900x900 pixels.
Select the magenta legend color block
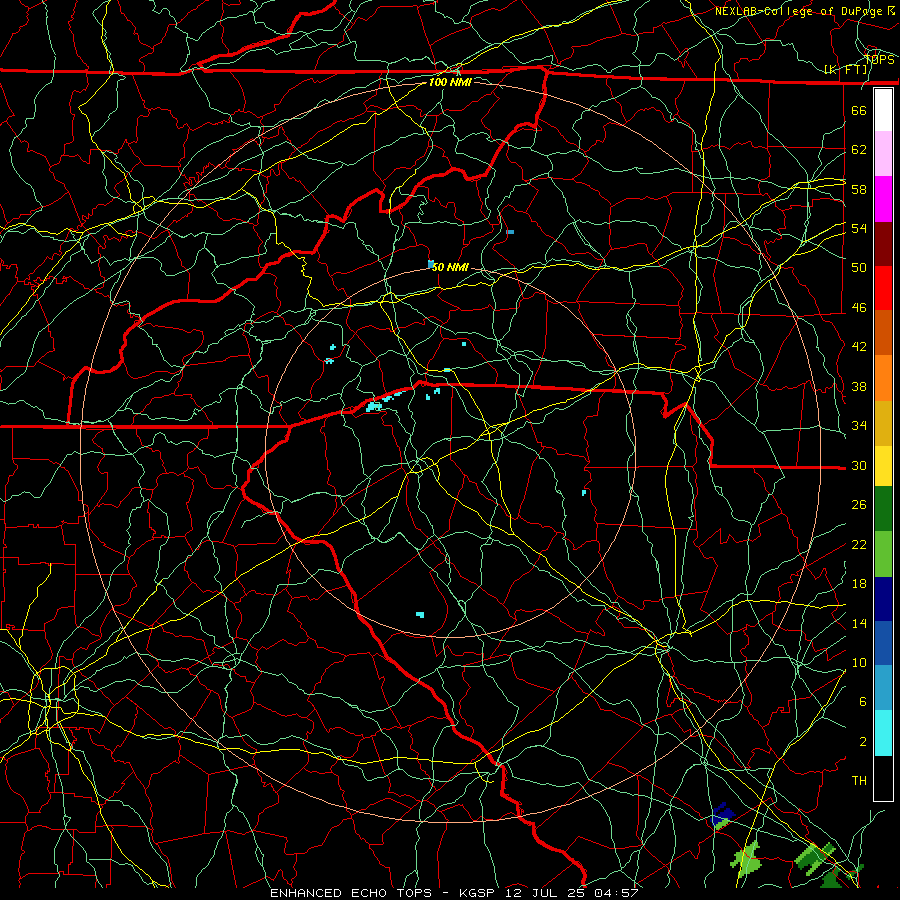[x=883, y=199]
